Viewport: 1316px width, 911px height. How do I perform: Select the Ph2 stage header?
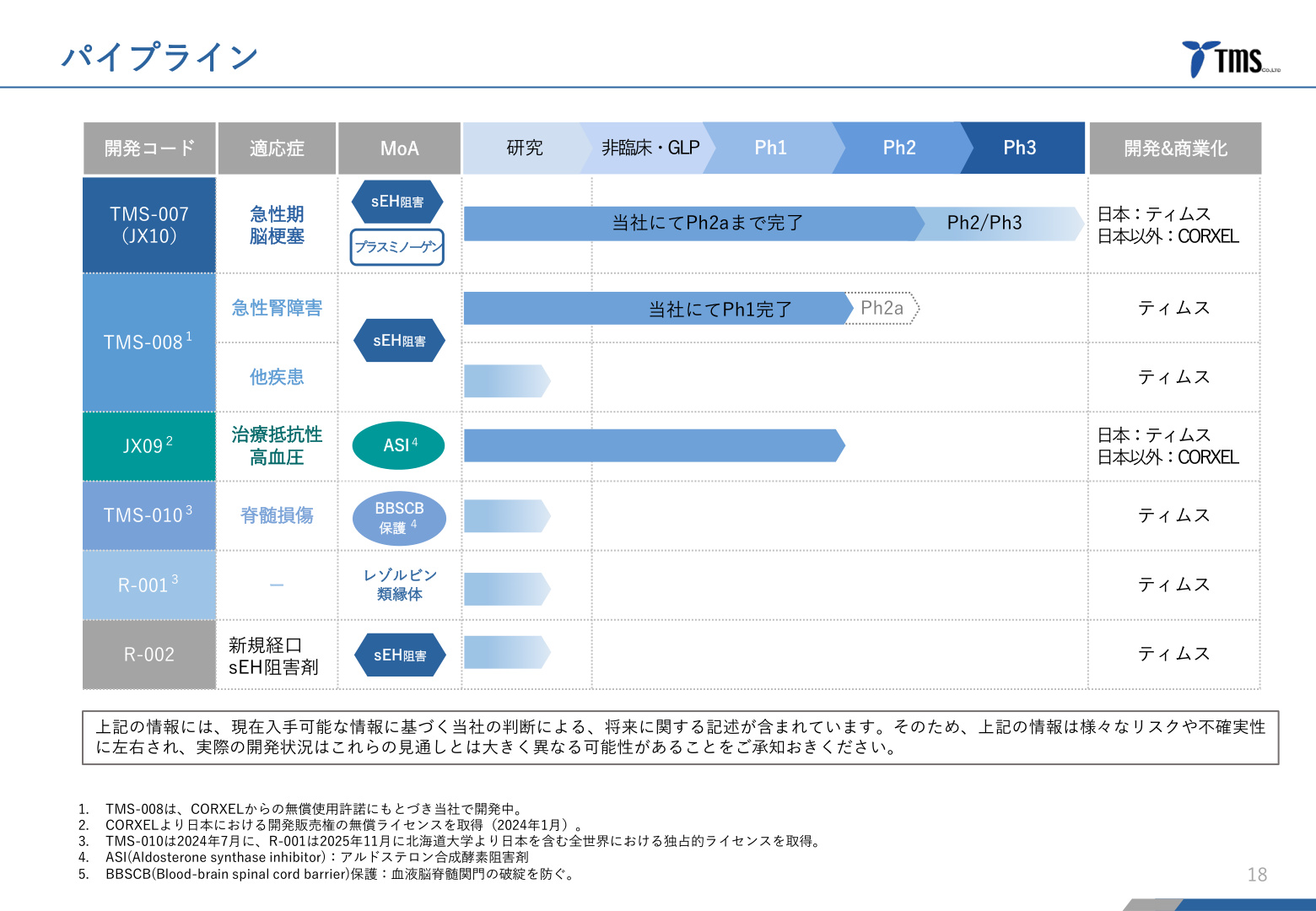point(899,148)
